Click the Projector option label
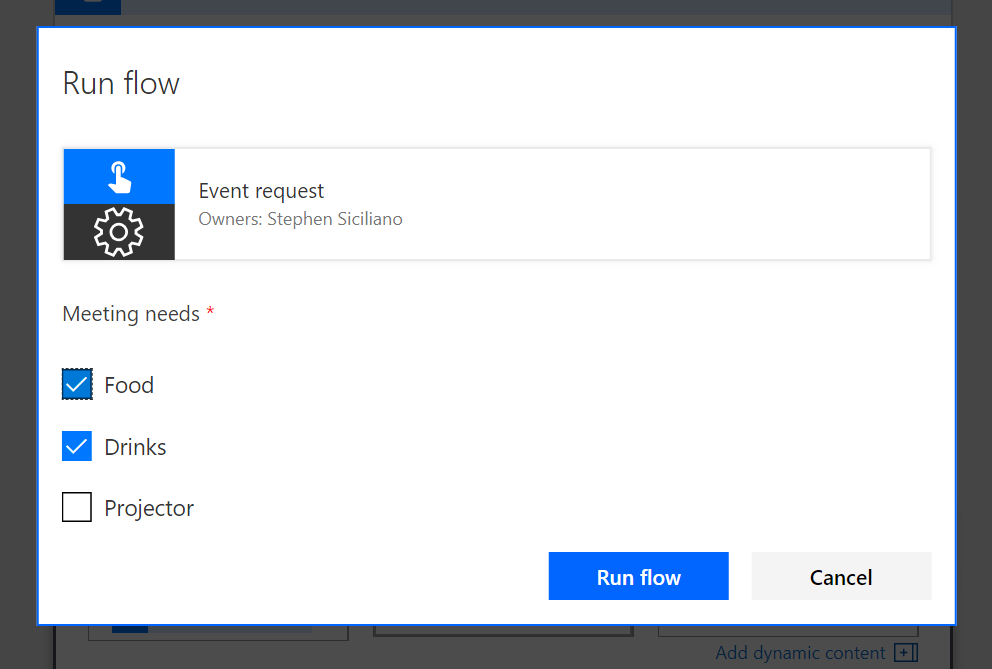 pyautogui.click(x=149, y=508)
